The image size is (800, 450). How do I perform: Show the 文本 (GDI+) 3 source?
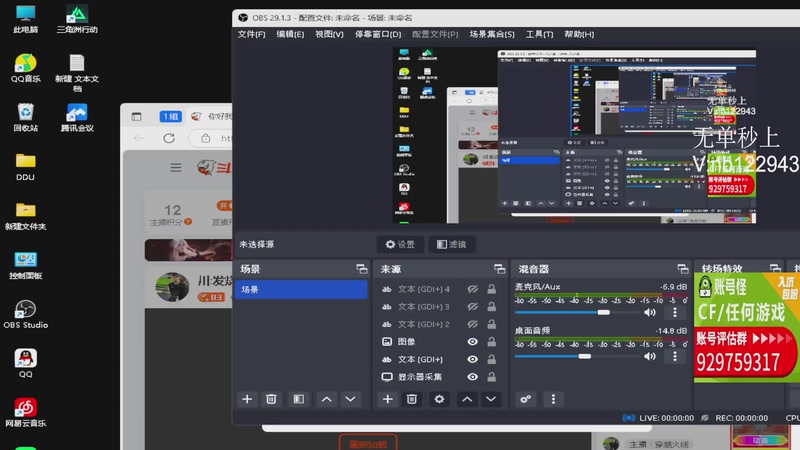[x=473, y=307]
